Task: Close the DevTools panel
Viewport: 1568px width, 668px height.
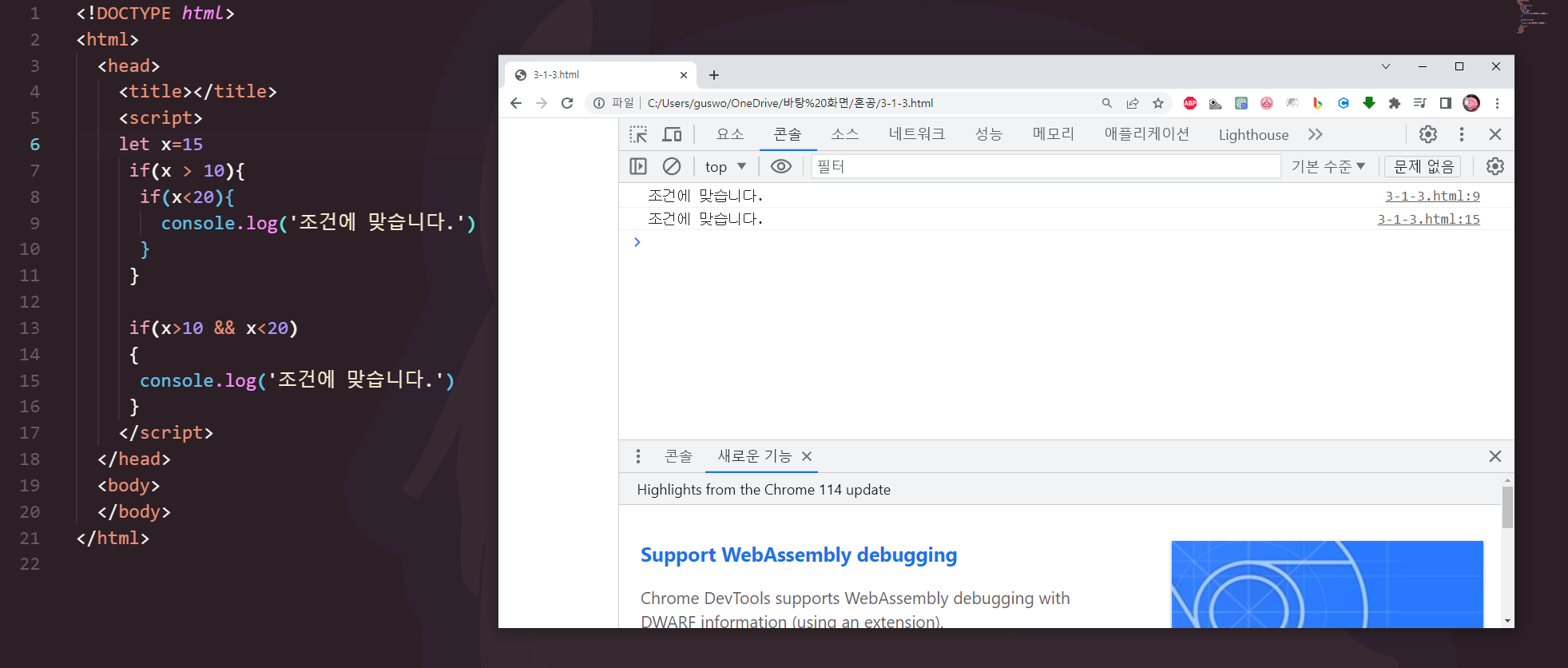Action: tap(1495, 134)
